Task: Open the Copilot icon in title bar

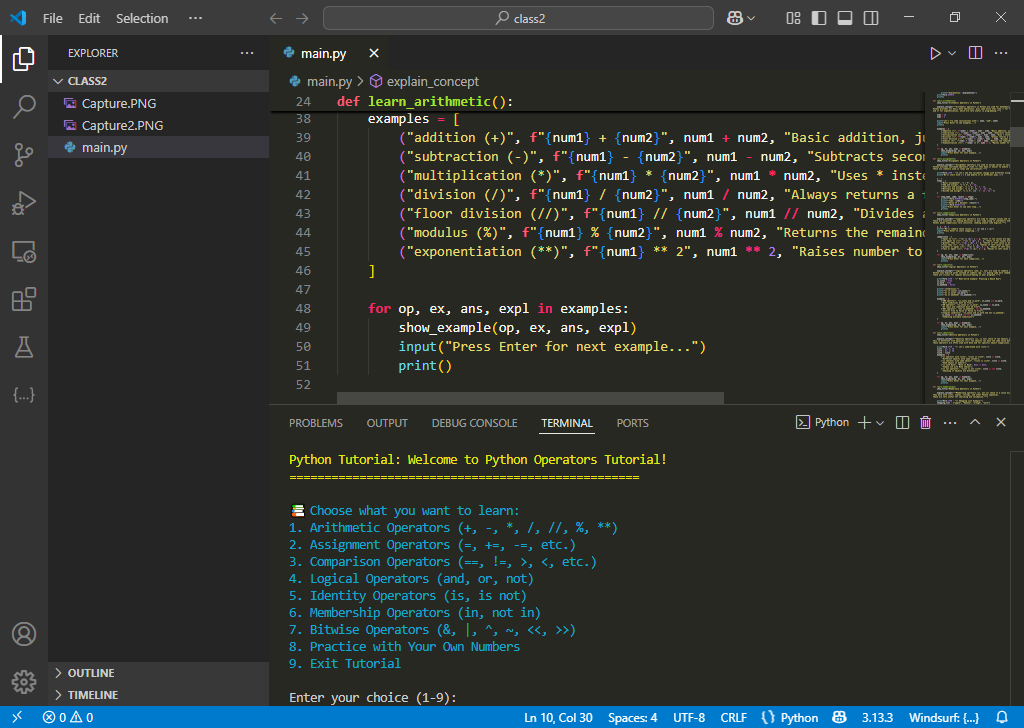Action: (x=735, y=18)
